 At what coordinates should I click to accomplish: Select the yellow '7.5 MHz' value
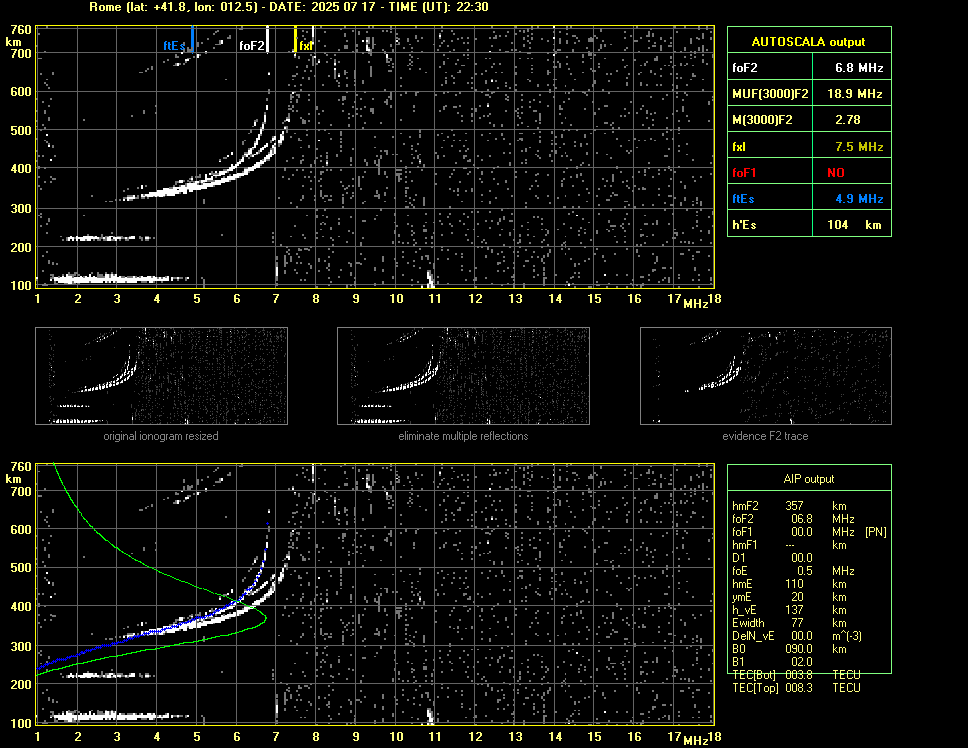tap(859, 147)
